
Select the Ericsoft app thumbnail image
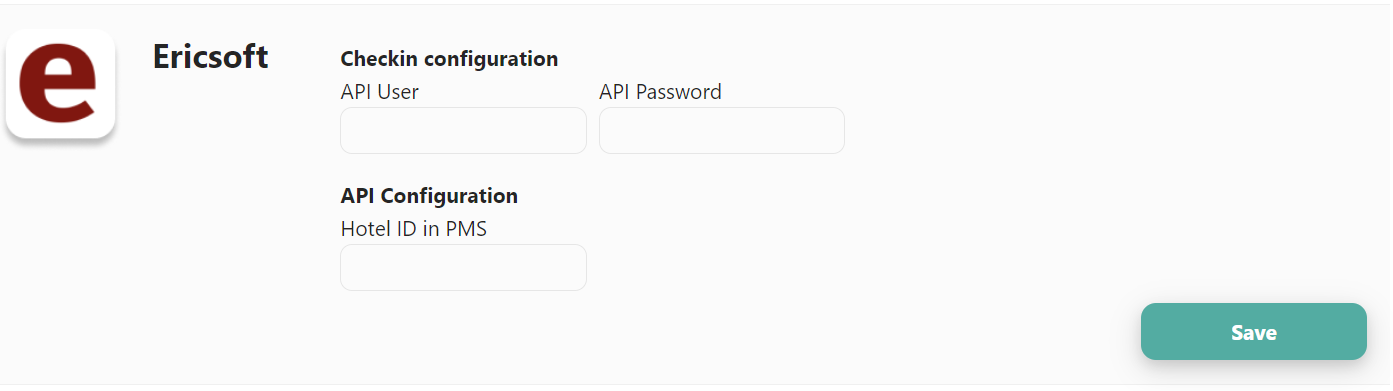60,83
